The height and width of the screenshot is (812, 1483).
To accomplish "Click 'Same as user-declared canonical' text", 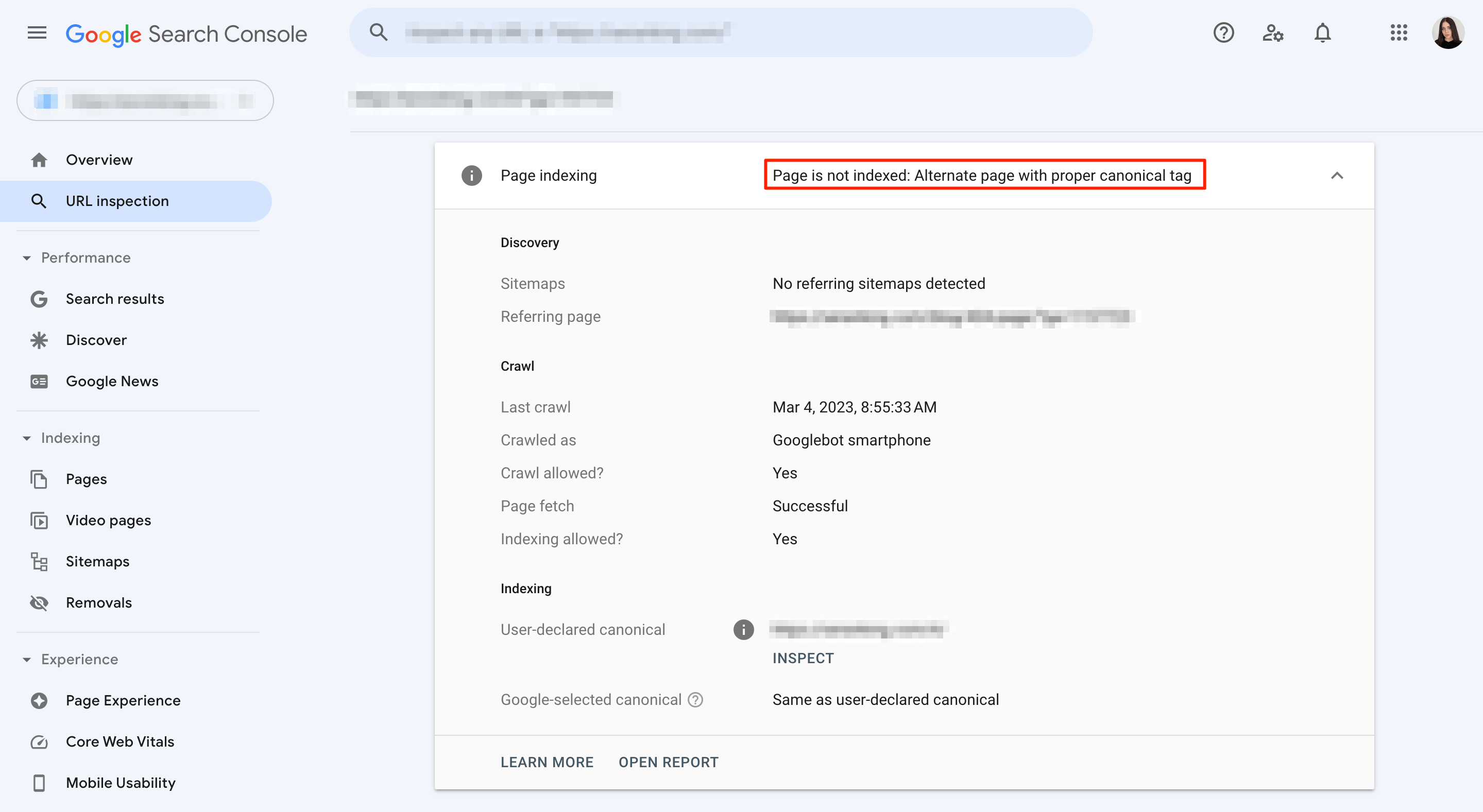I will tap(885, 700).
